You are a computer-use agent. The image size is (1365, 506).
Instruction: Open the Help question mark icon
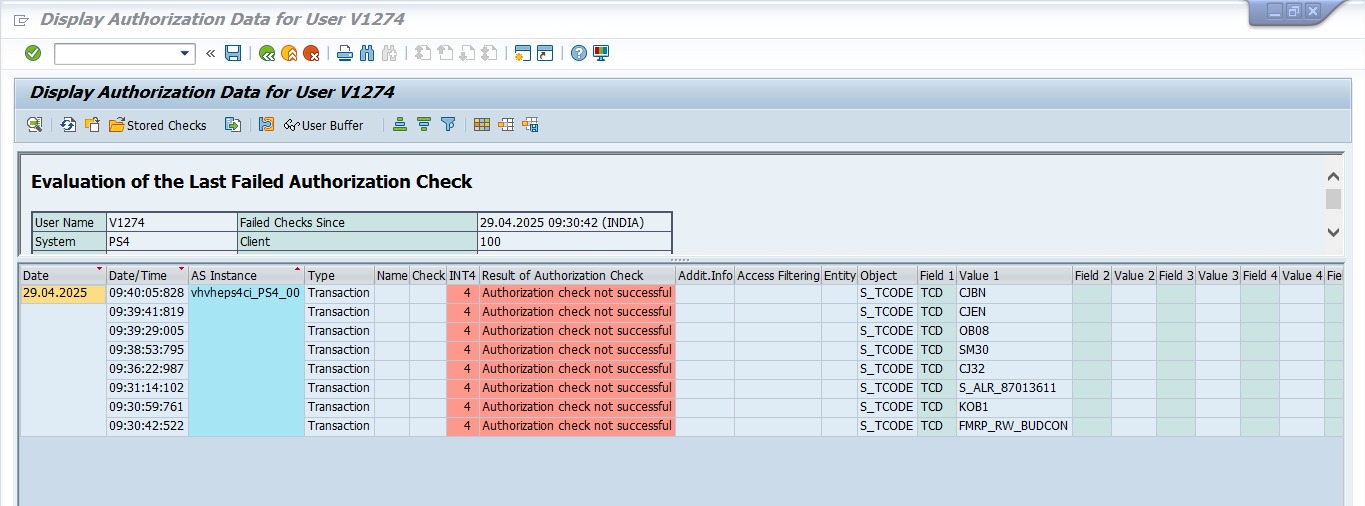coord(578,53)
